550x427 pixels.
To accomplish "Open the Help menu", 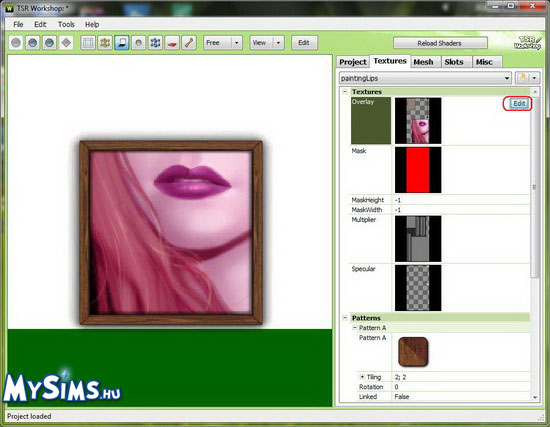I will pos(92,24).
